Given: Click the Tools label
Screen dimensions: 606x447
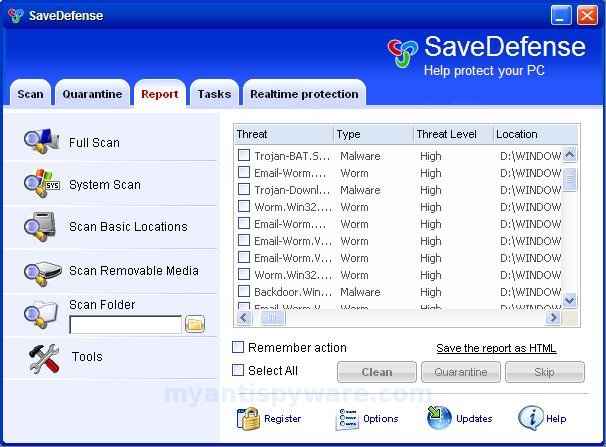Looking at the screenshot, I should tap(87, 356).
